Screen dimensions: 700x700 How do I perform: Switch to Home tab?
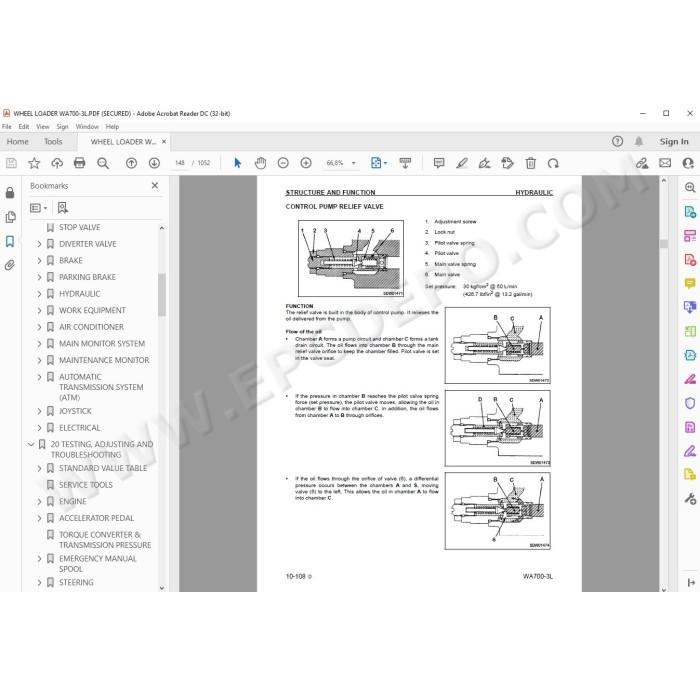[x=17, y=142]
